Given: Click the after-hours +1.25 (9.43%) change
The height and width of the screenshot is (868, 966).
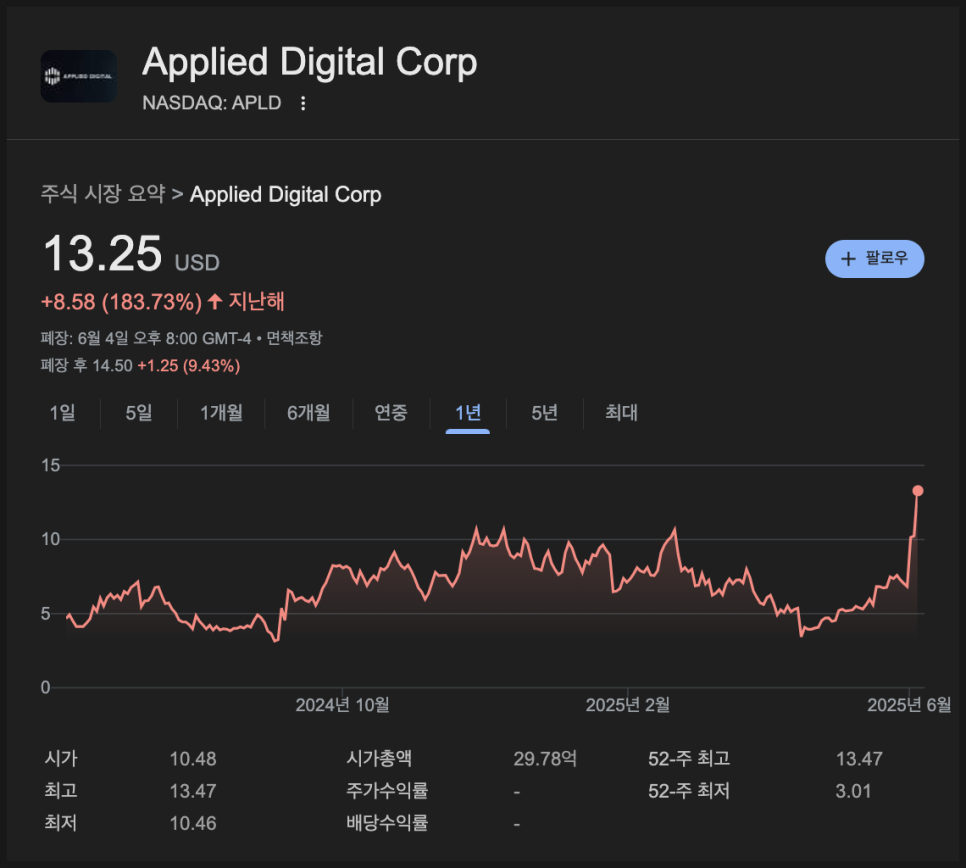Looking at the screenshot, I should (x=189, y=366).
